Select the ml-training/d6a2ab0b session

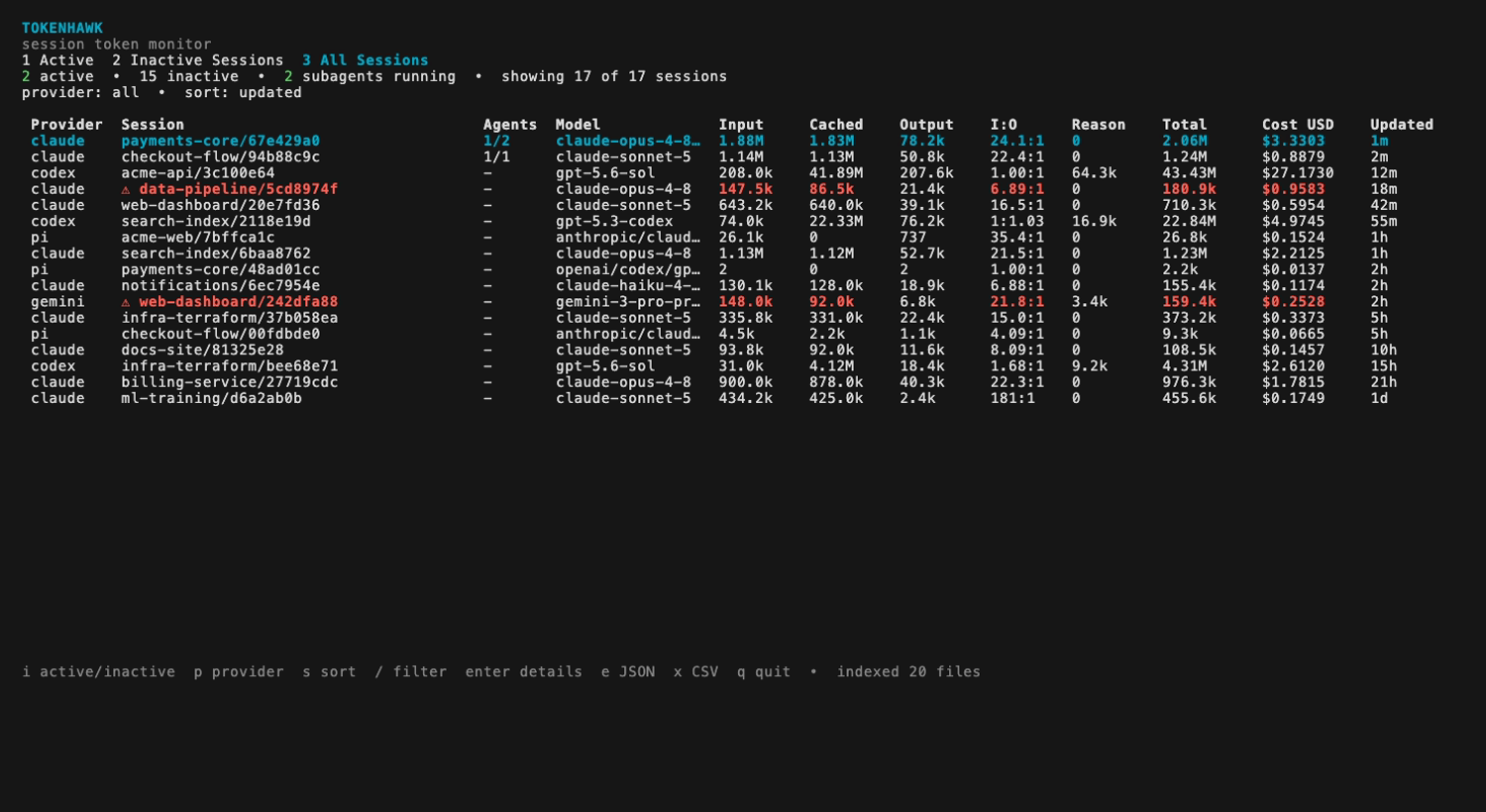click(x=211, y=398)
